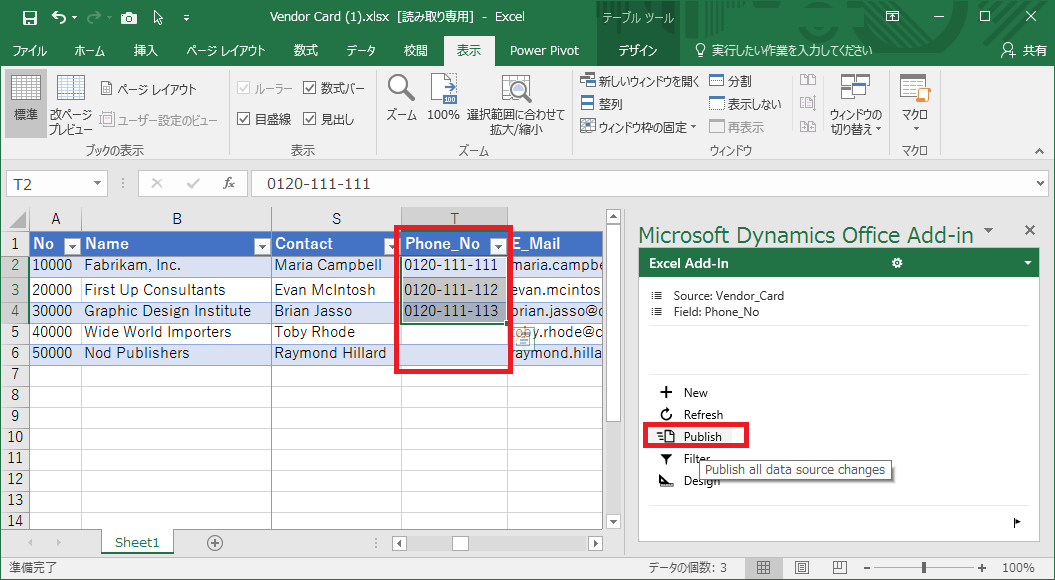Click the gear settings icon in Excel Add-In
The image size is (1055, 580).
pos(896,263)
